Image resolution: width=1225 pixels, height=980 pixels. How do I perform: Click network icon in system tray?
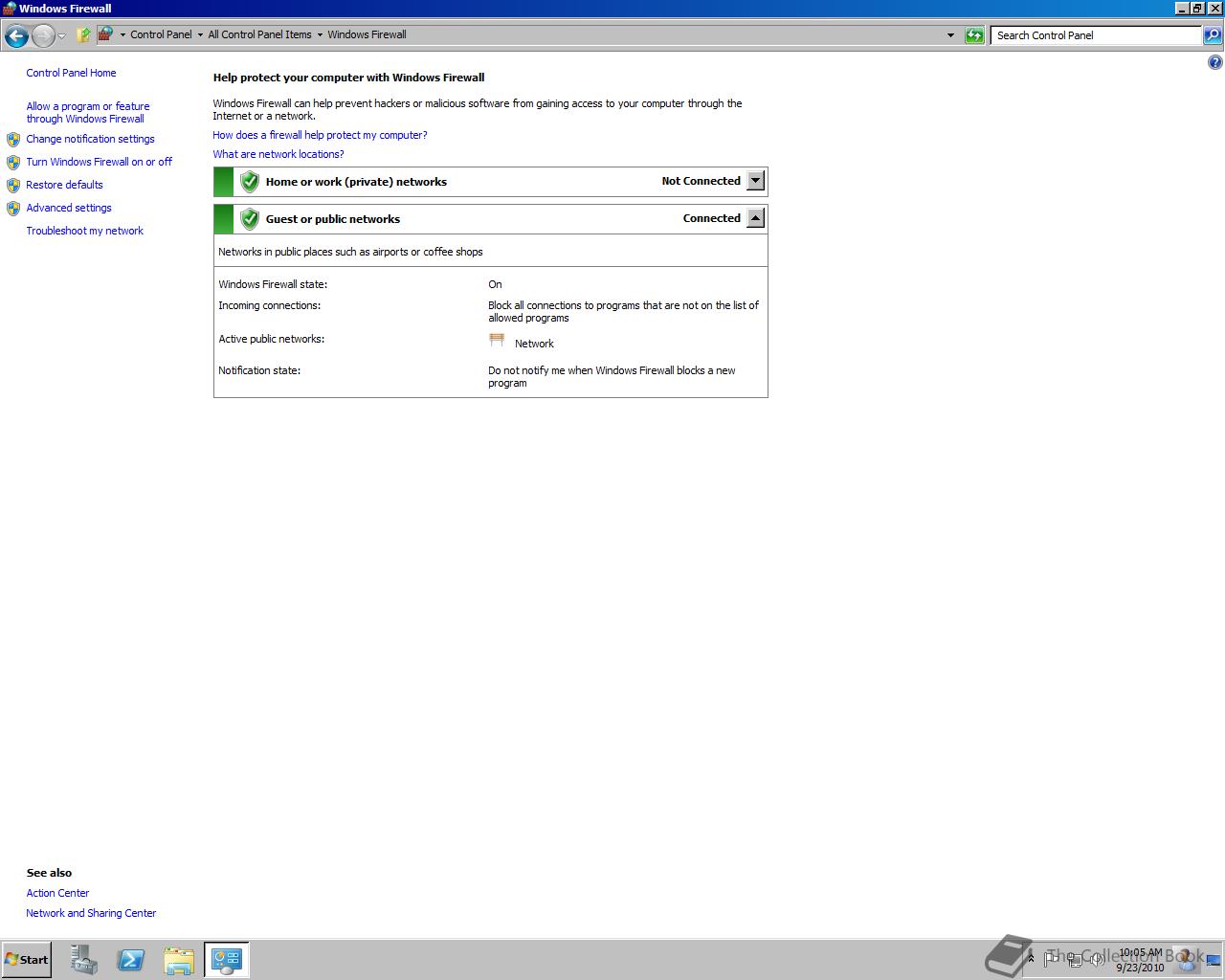click(1075, 958)
